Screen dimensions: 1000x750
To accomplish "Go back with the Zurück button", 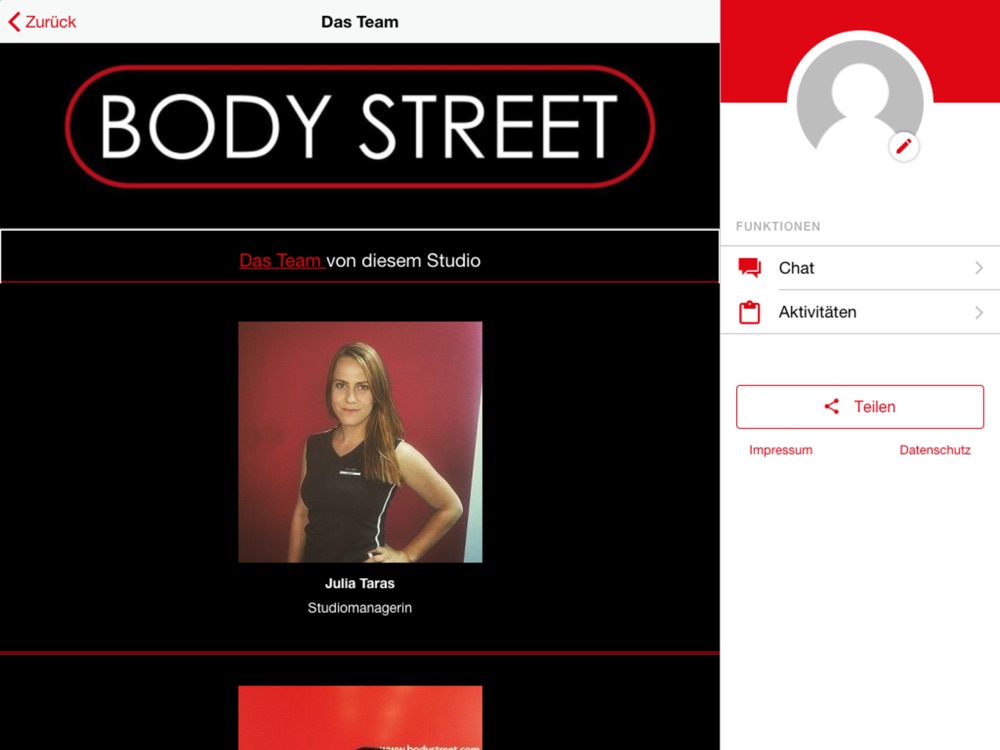I will pyautogui.click(x=42, y=22).
